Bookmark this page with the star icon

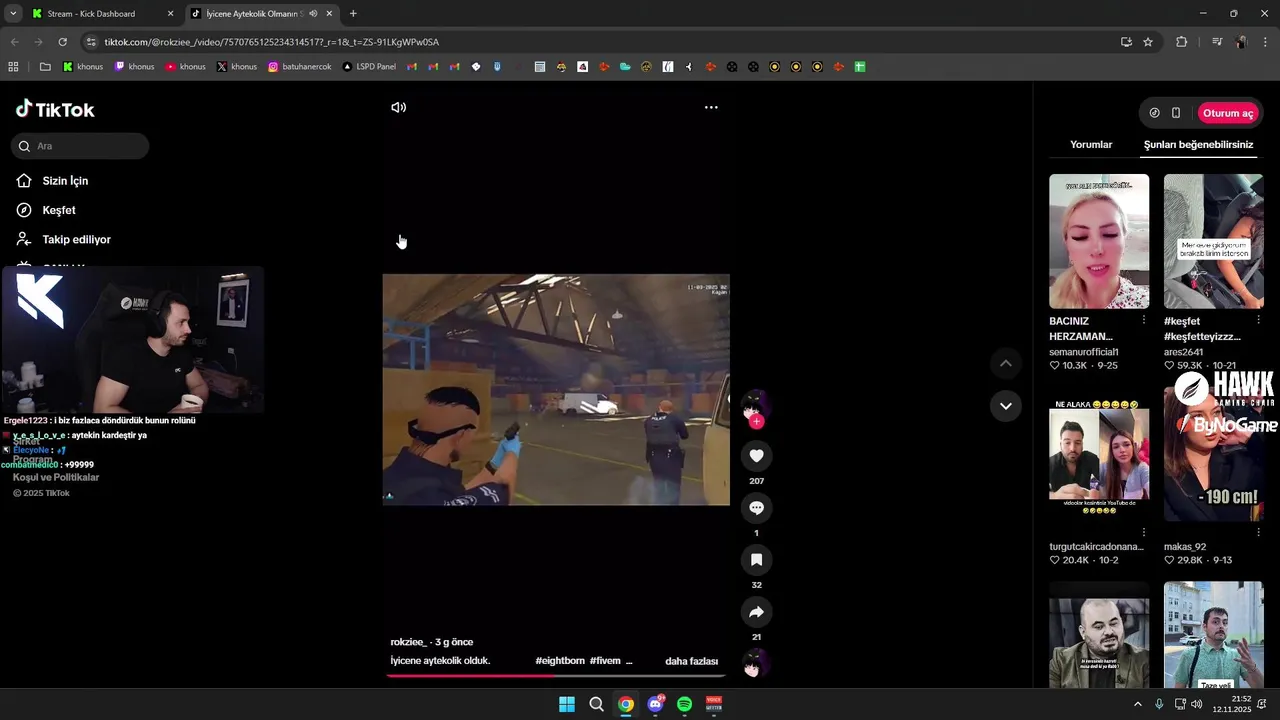pos(1148,42)
